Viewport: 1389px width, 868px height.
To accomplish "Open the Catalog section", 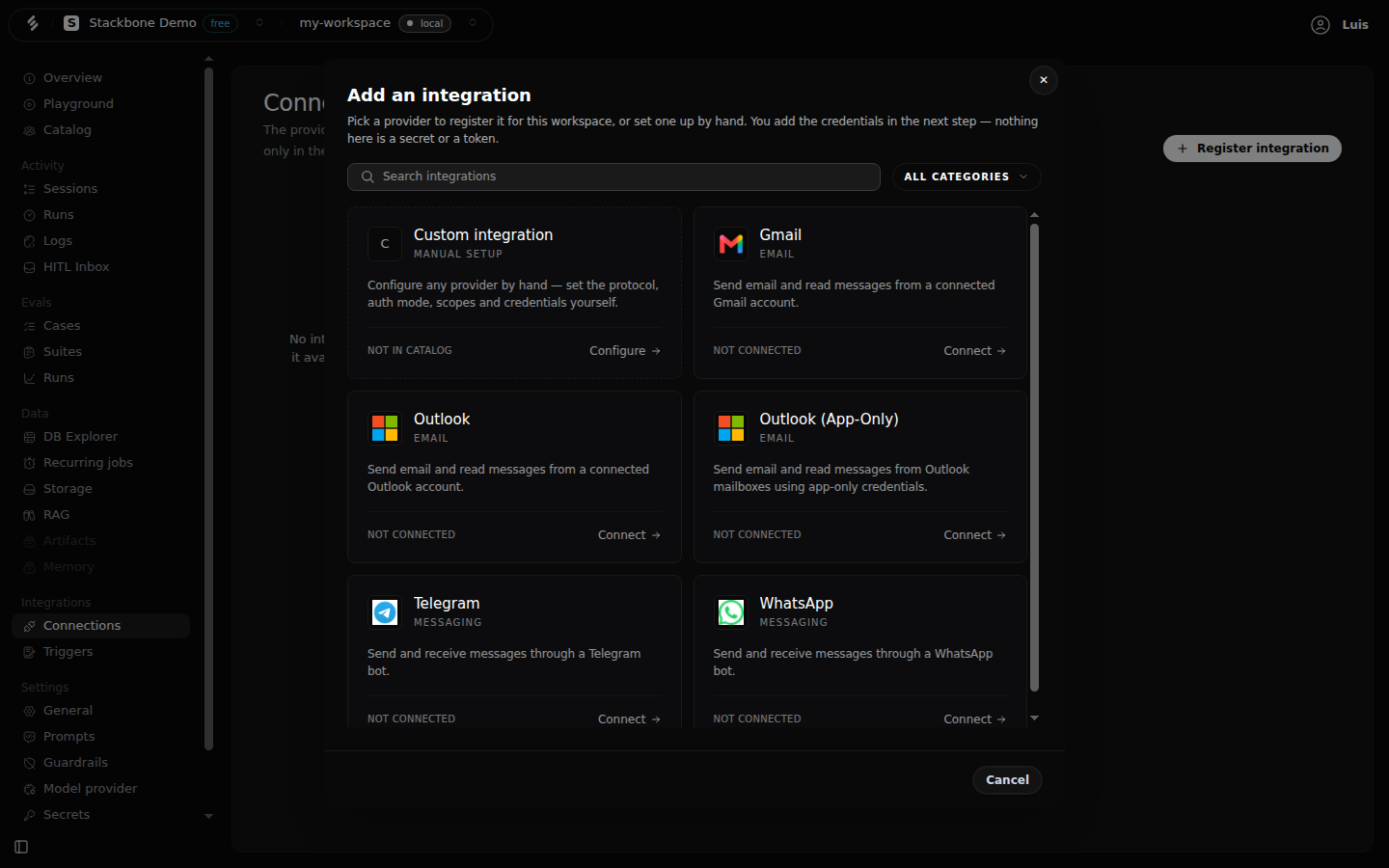I will [x=101, y=130].
